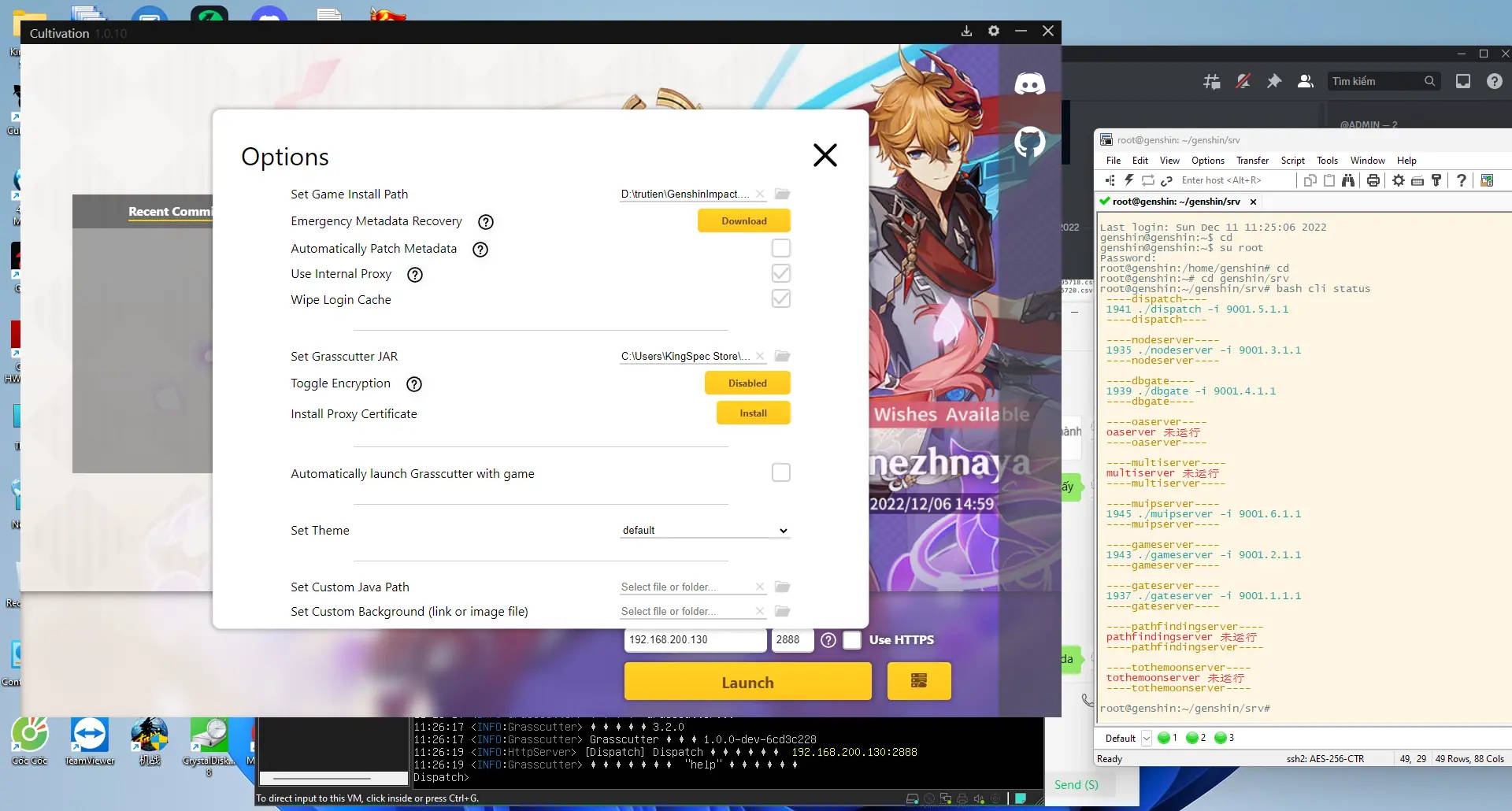Browse folder for Game Install Path
This screenshot has width=1512, height=811.
tap(782, 194)
